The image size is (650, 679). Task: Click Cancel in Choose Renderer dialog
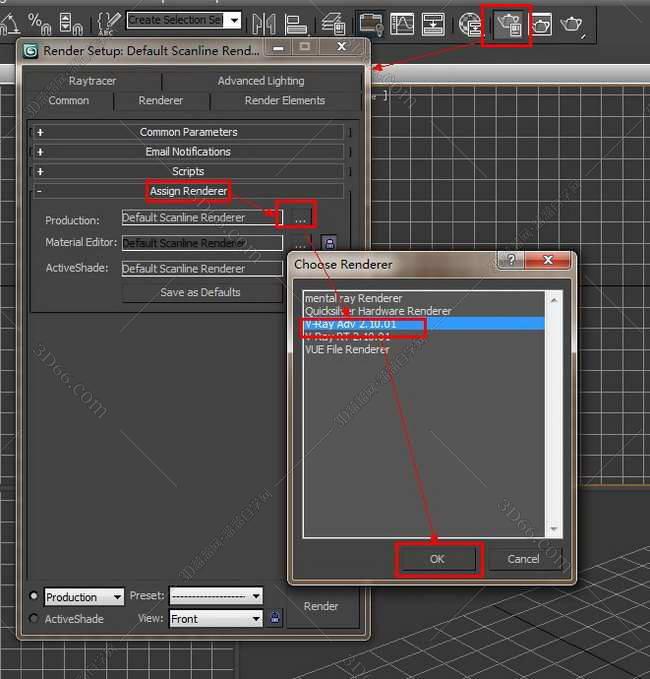pyautogui.click(x=524, y=559)
